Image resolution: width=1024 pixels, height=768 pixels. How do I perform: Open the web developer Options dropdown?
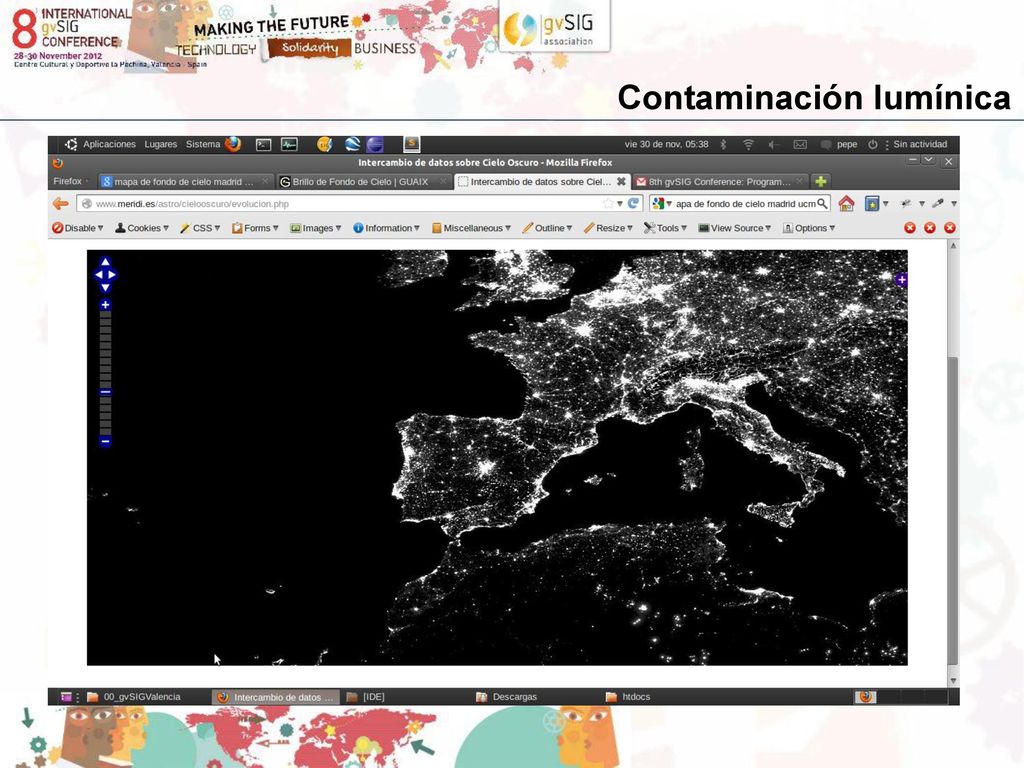(809, 228)
